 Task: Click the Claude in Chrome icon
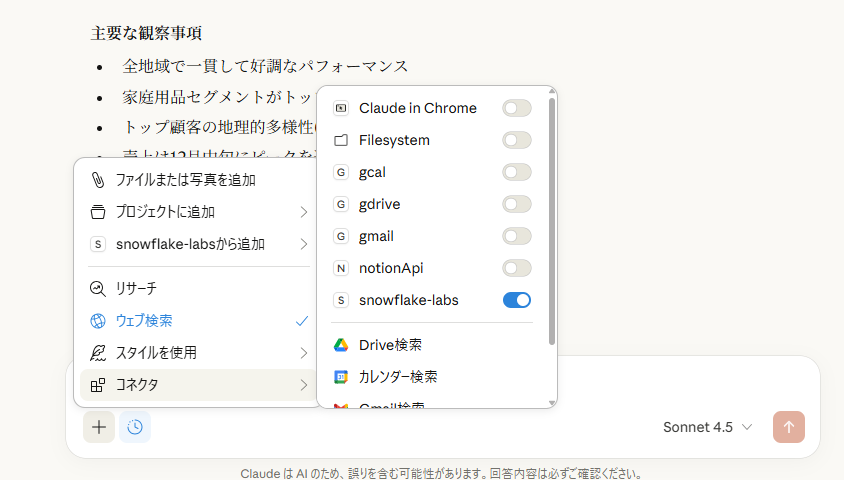[341, 108]
